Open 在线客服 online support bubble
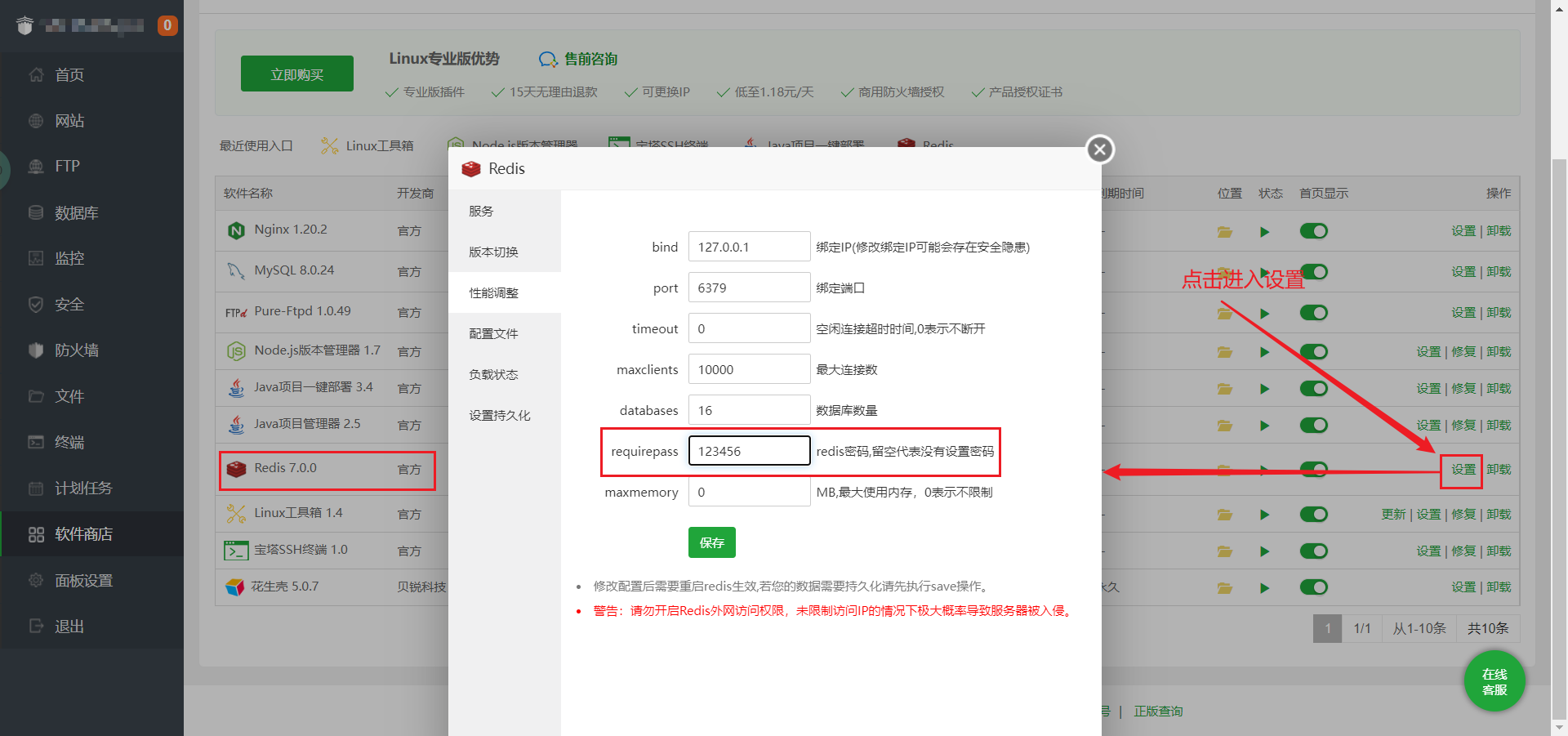Screen dimensions: 1568x736 [x=1494, y=681]
